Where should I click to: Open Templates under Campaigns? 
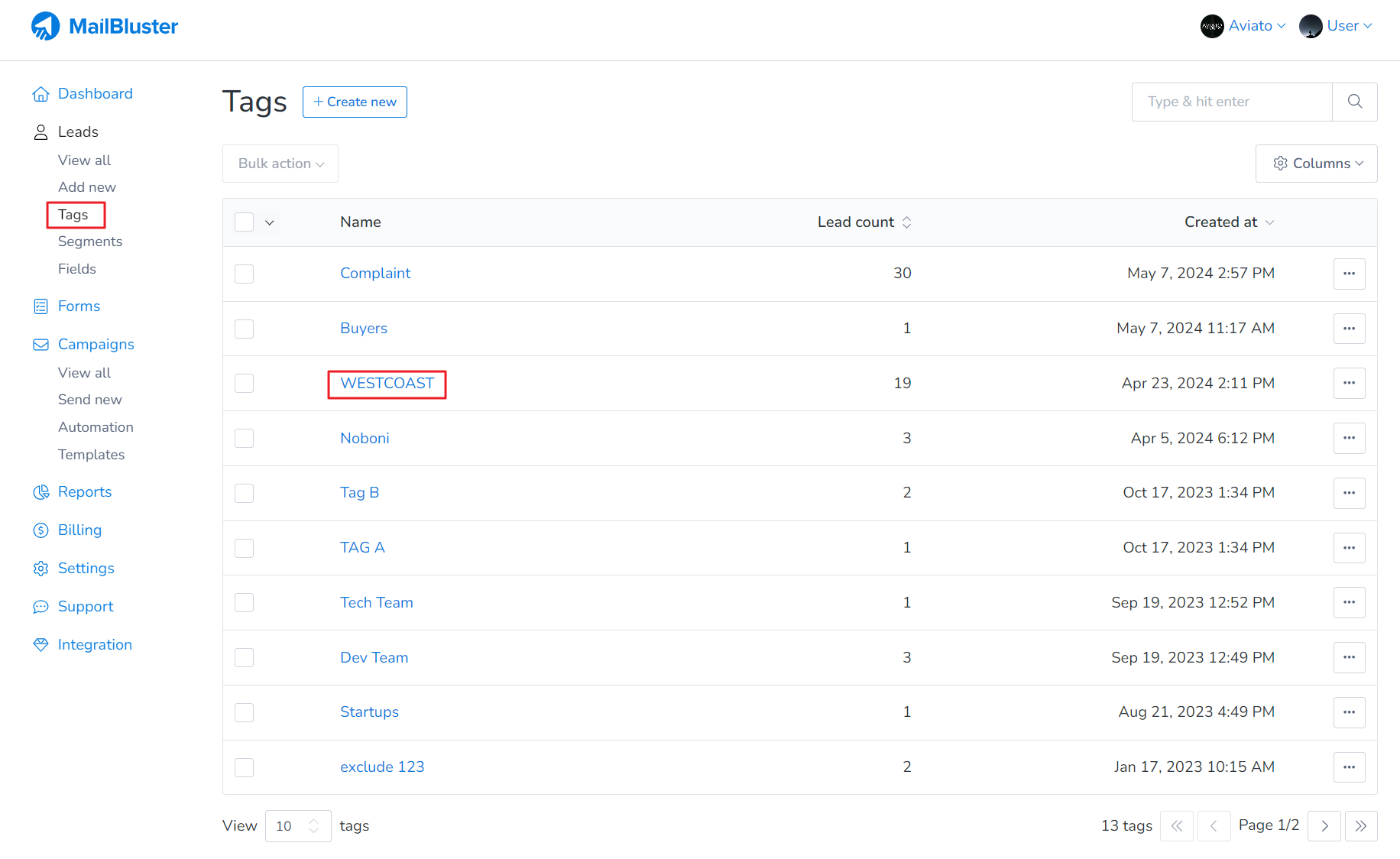(91, 455)
